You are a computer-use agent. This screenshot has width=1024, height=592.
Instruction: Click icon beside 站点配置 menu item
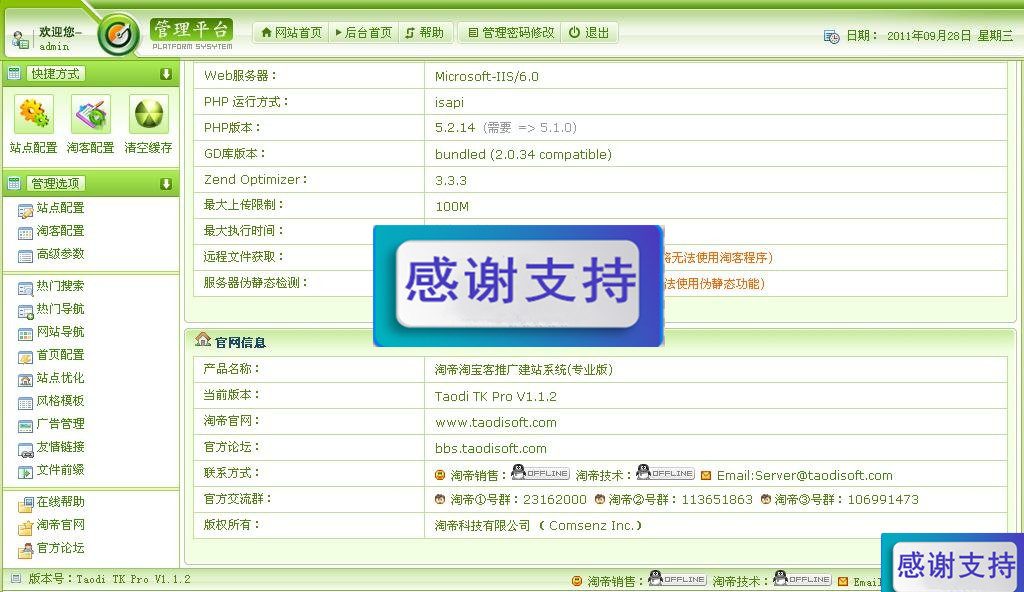(25, 211)
